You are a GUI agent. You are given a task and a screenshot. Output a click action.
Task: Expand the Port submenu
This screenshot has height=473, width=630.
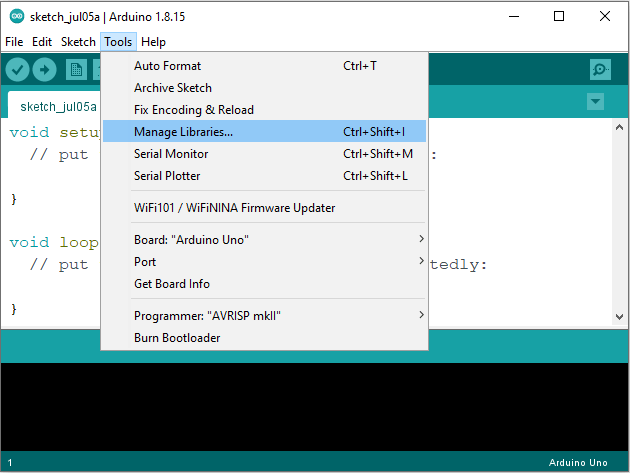264,262
